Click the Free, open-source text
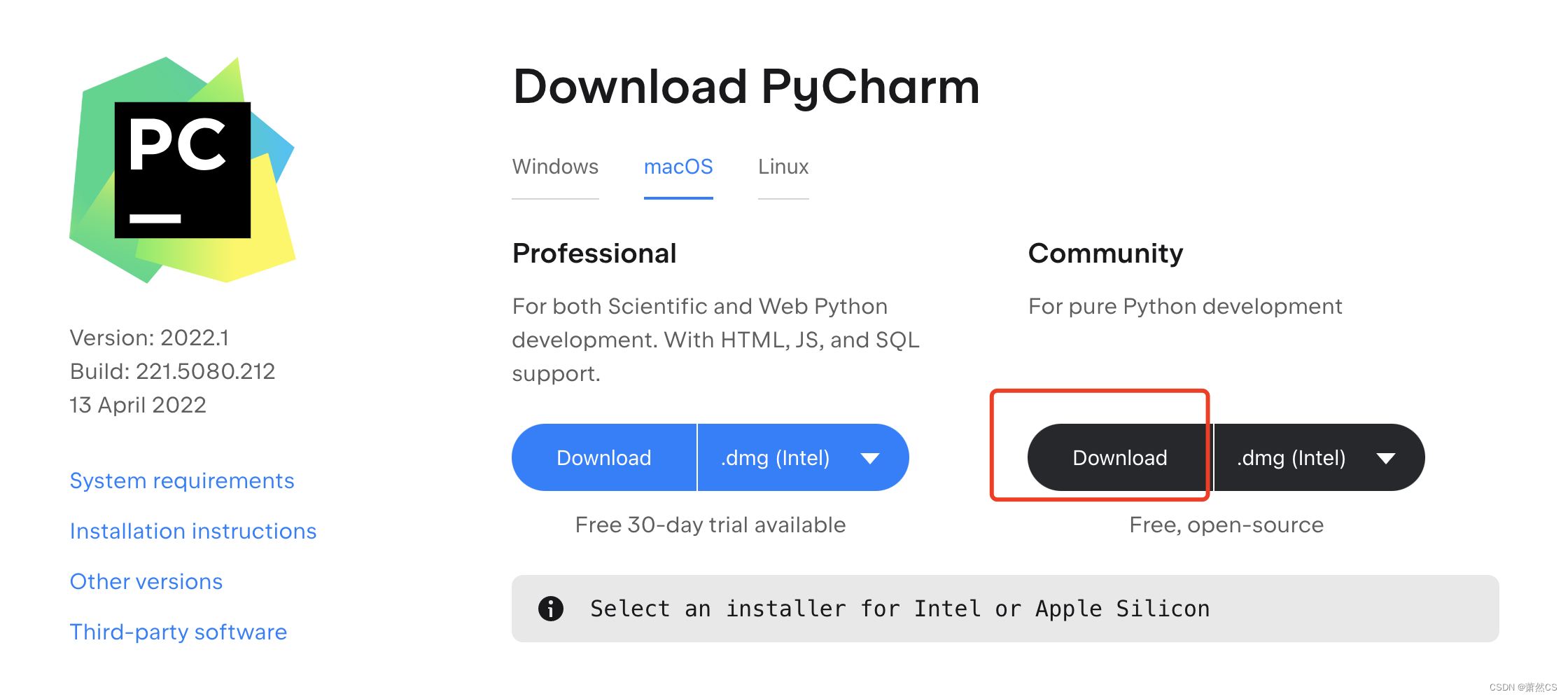Image resolution: width=1568 pixels, height=699 pixels. tap(1226, 525)
